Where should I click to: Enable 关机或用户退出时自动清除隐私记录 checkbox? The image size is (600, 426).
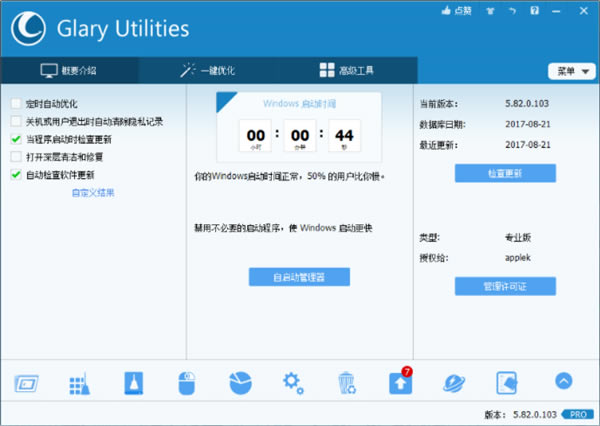(16, 121)
